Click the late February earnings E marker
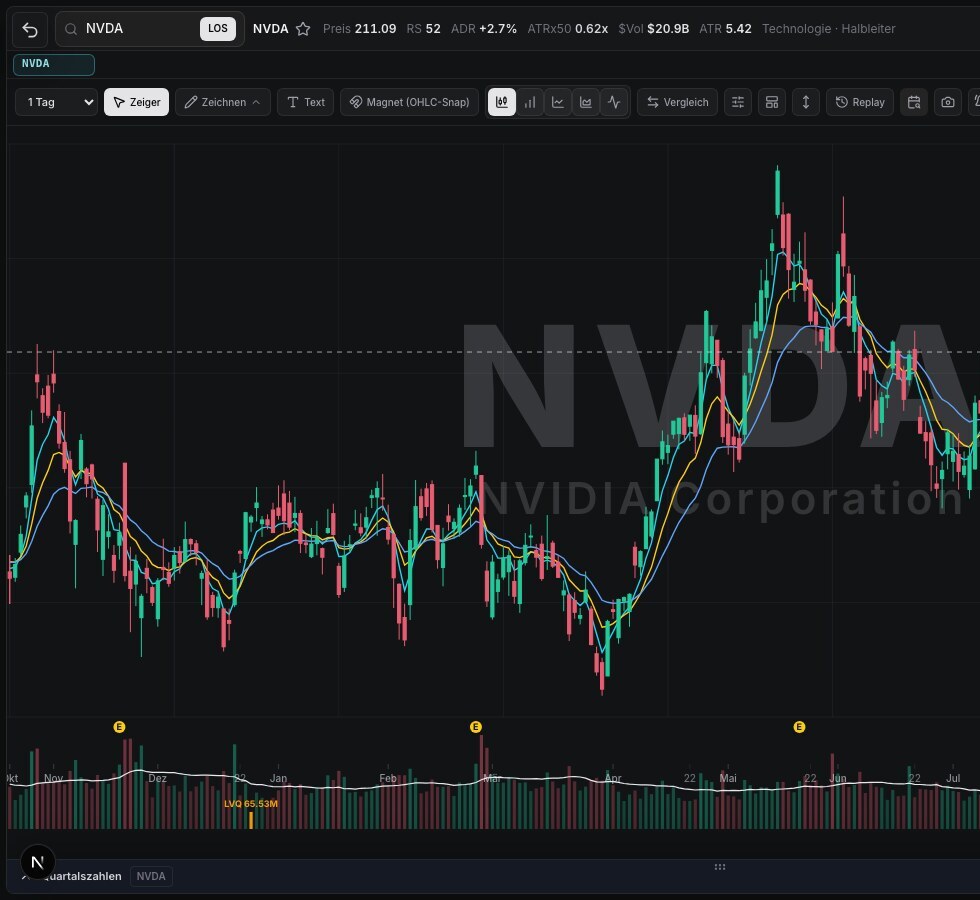 pyautogui.click(x=476, y=727)
